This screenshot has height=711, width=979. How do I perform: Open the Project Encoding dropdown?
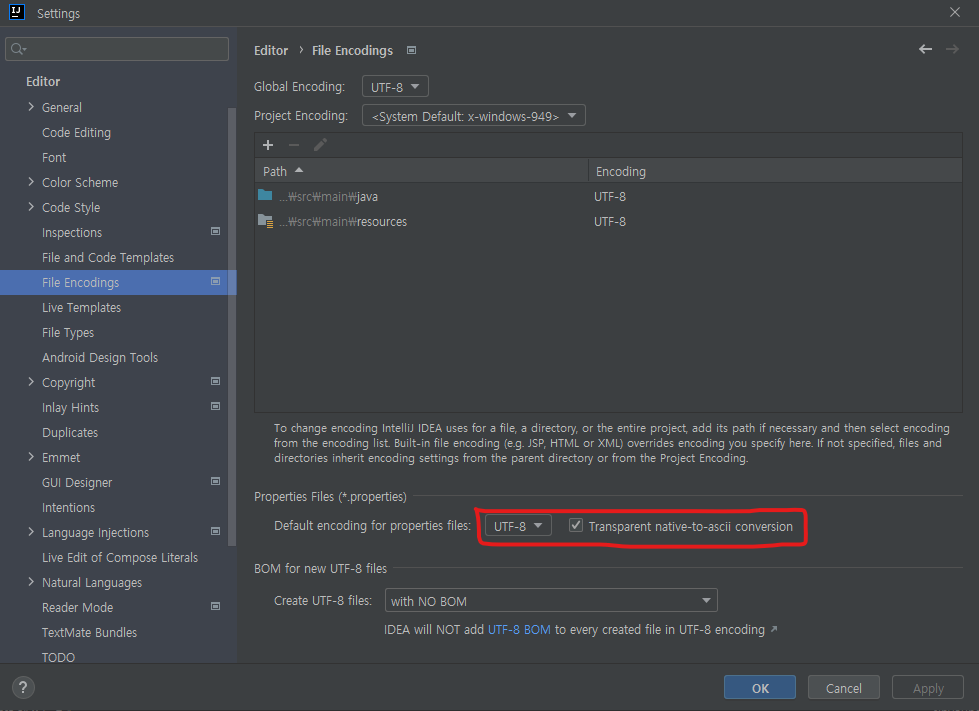tap(474, 115)
